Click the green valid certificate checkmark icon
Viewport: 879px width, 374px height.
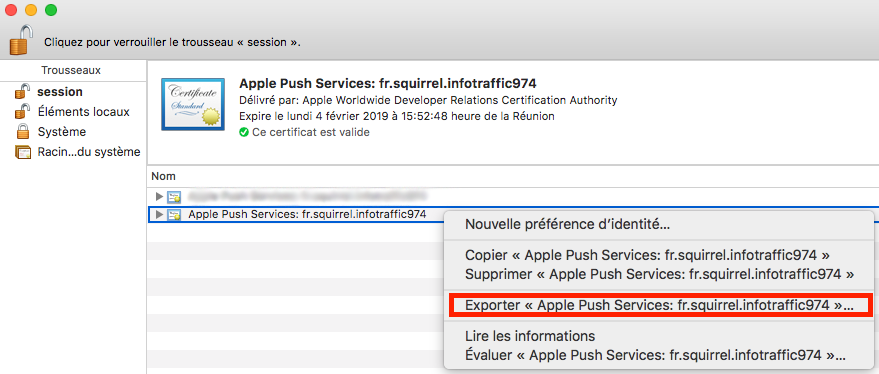pyautogui.click(x=243, y=132)
